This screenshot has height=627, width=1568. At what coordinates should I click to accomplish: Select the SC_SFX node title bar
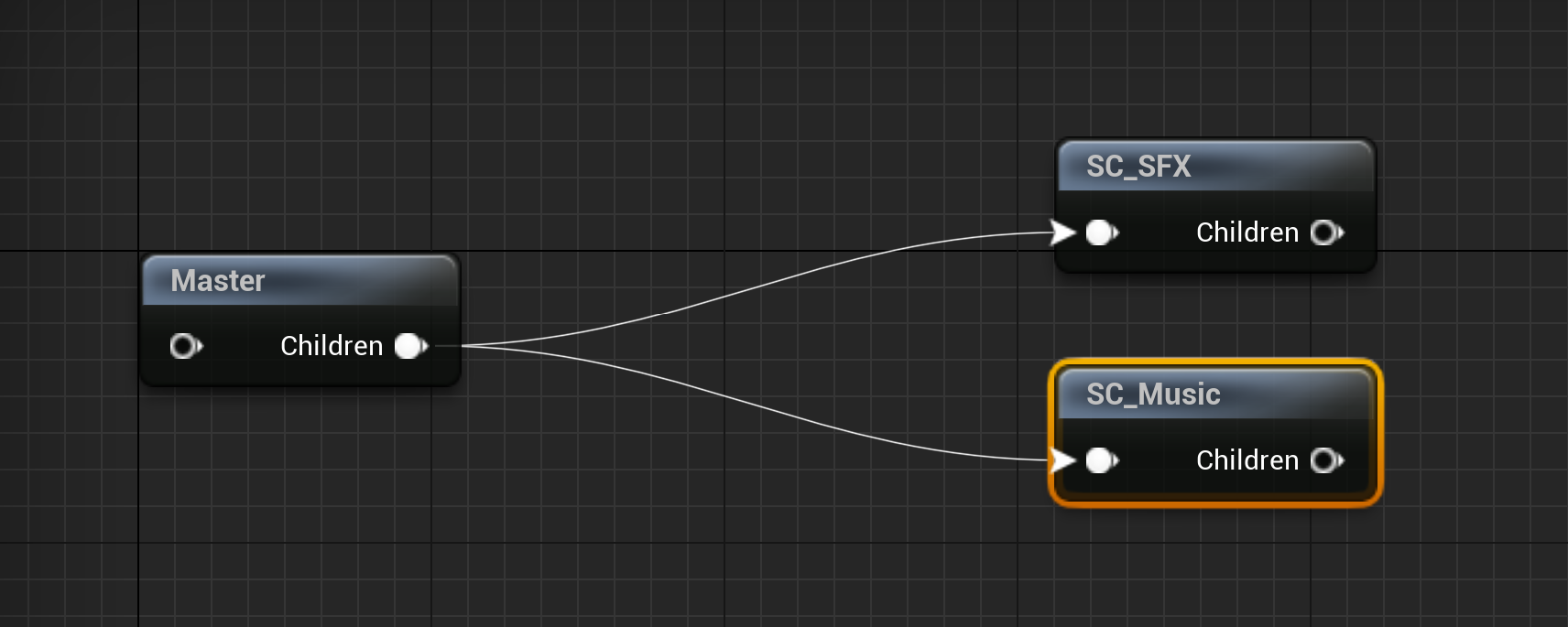click(1215, 167)
